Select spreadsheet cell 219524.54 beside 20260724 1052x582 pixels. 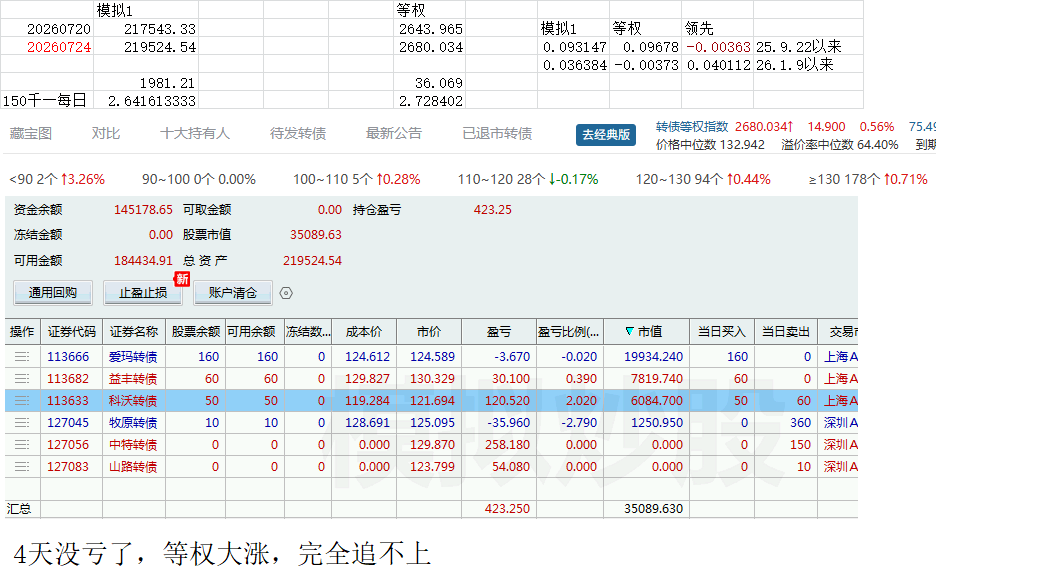click(146, 47)
